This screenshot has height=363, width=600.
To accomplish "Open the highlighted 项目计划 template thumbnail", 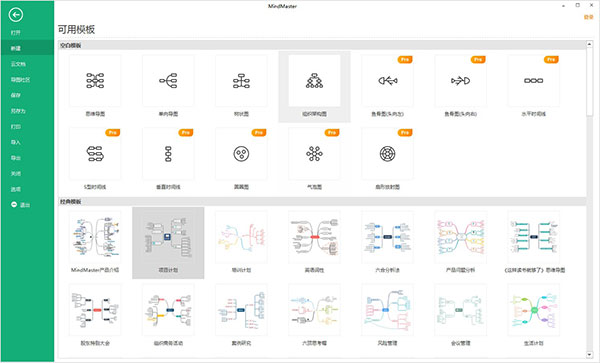I will point(168,237).
